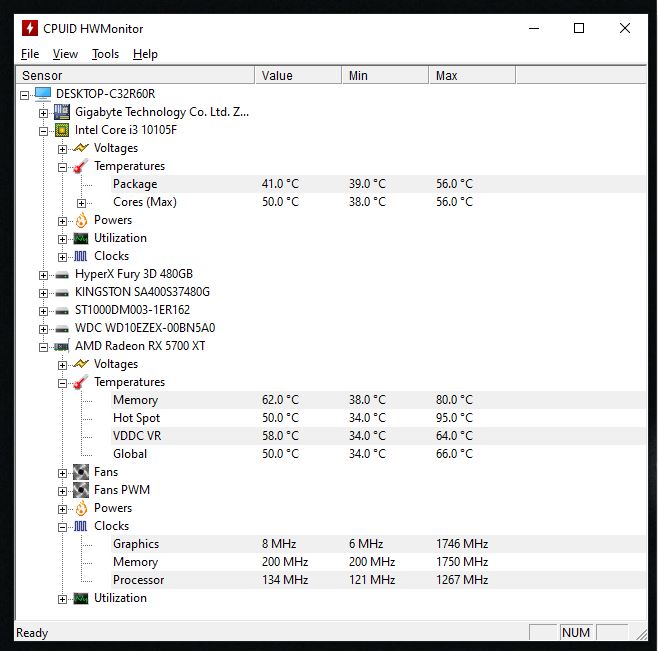The height and width of the screenshot is (651, 658).
Task: Expand the Gigabyte Technology motherboard node
Action: coord(43,113)
